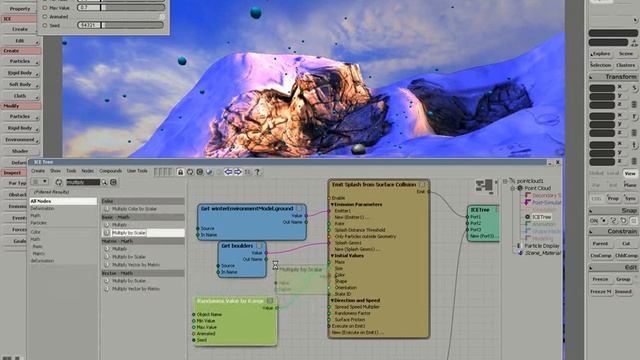Toggle the View transform mode
Image resolution: width=640 pixels, height=360 pixels.
click(630, 173)
